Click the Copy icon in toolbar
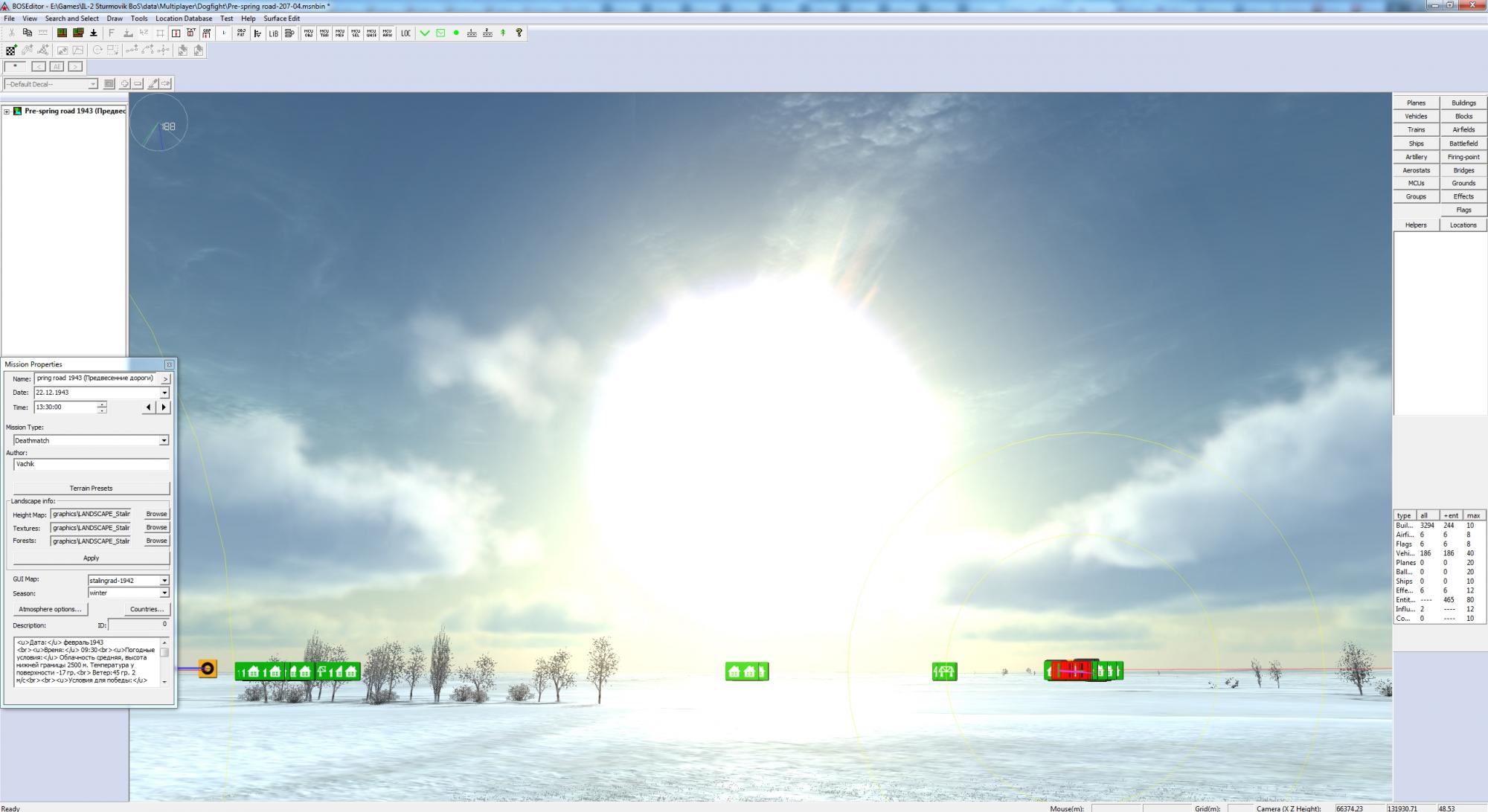This screenshot has height=812, width=1488. pyautogui.click(x=28, y=33)
